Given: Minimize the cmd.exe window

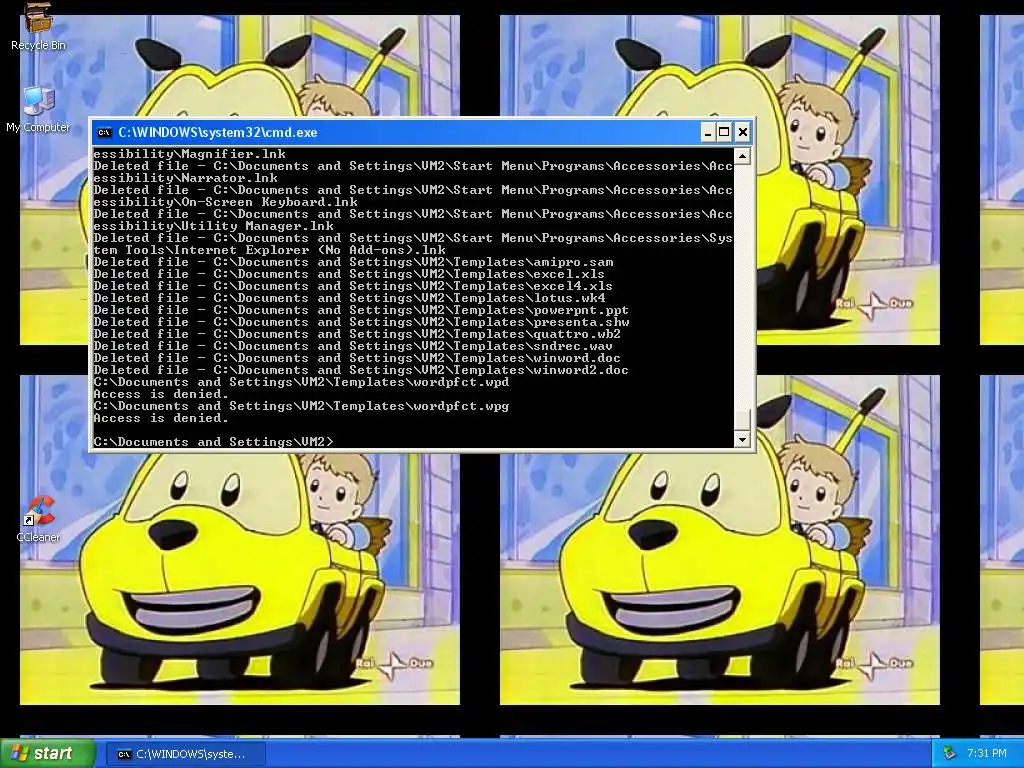Looking at the screenshot, I should pyautogui.click(x=708, y=133).
